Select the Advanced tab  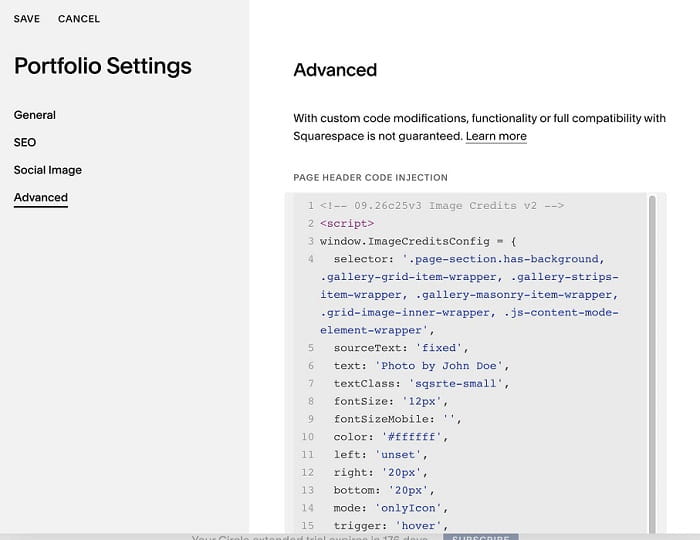[x=41, y=197]
